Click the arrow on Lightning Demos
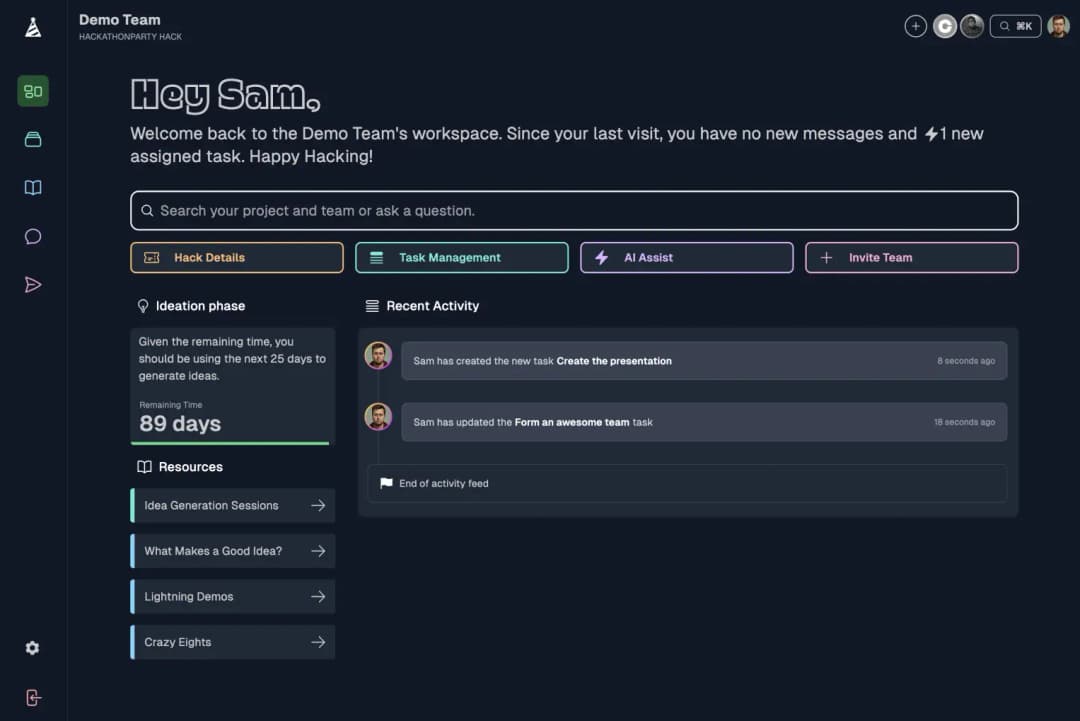The image size is (1080, 721). coord(318,597)
